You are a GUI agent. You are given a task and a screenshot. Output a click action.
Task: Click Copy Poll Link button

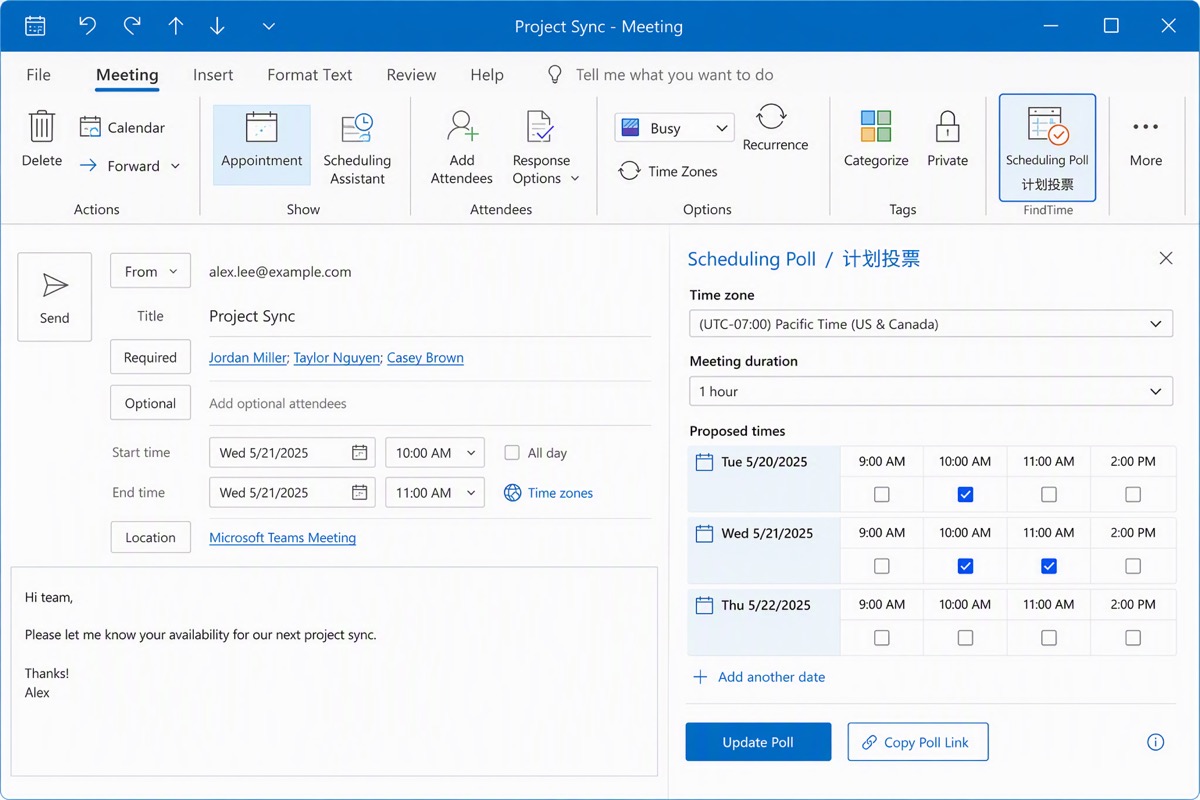click(x=918, y=742)
